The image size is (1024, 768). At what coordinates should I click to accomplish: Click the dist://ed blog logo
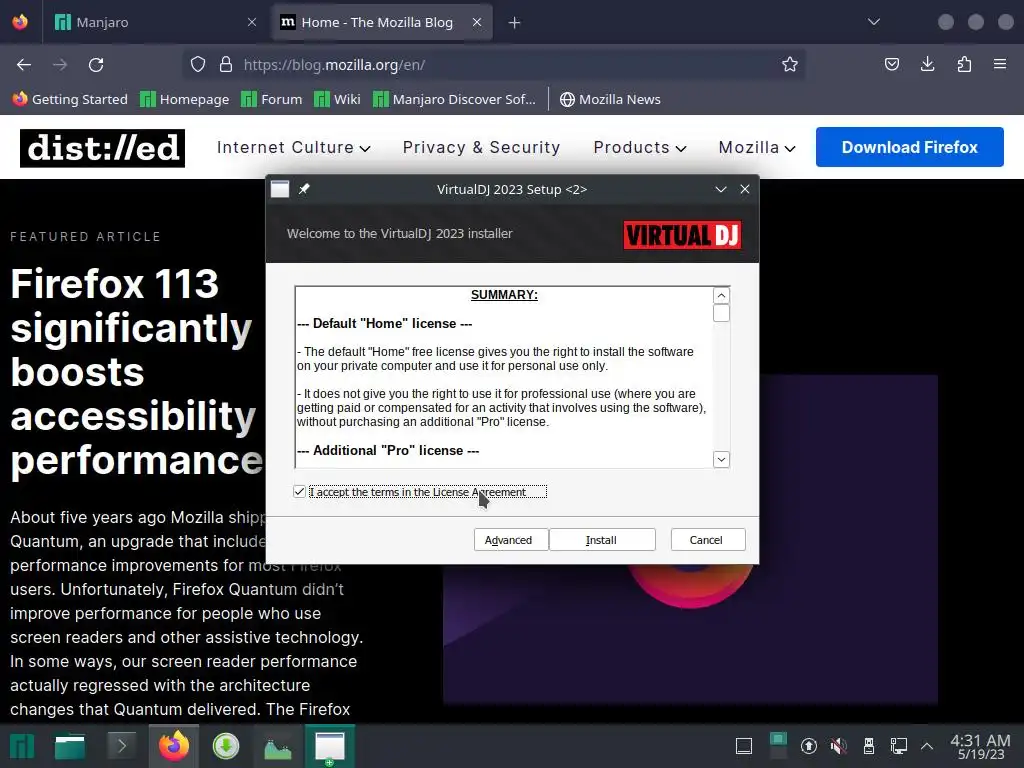tap(103, 148)
